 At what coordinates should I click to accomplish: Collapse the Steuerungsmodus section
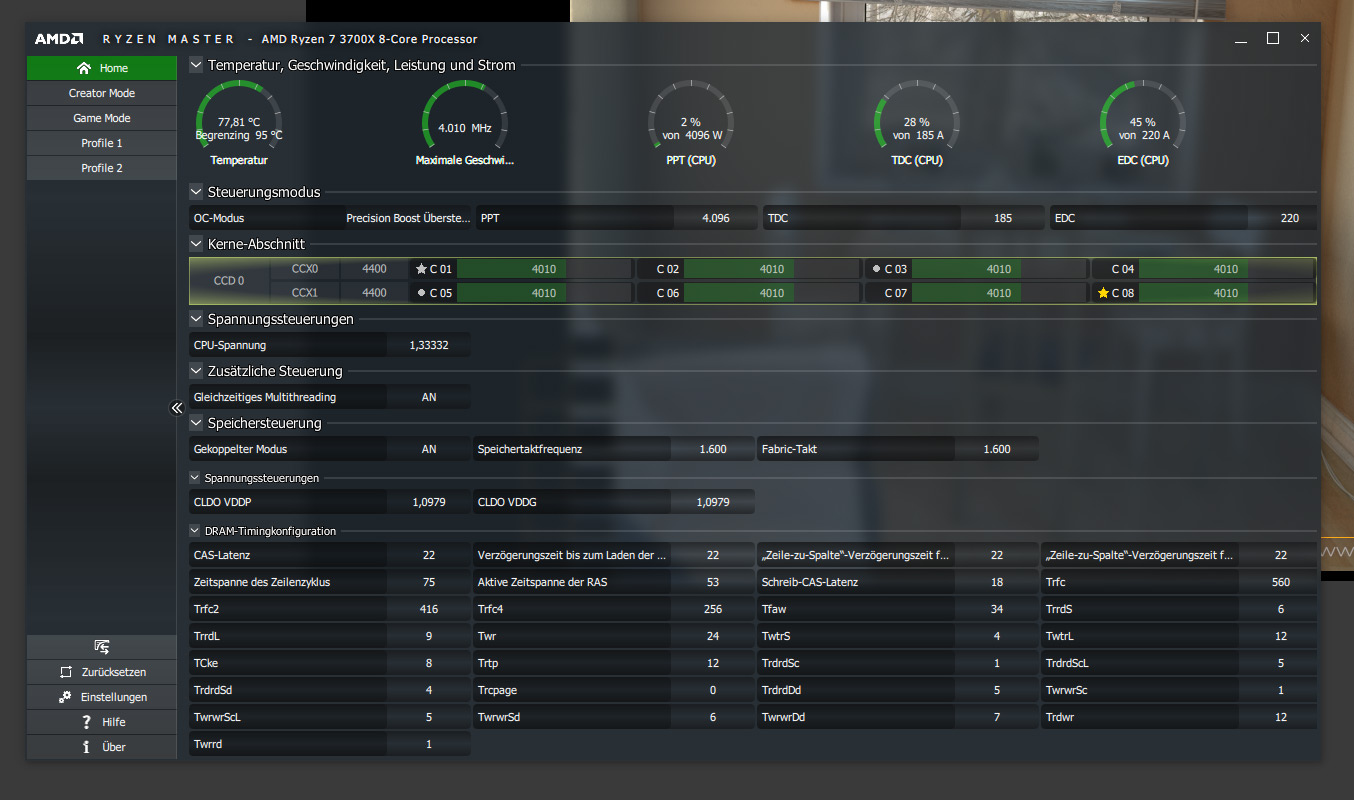[x=196, y=191]
